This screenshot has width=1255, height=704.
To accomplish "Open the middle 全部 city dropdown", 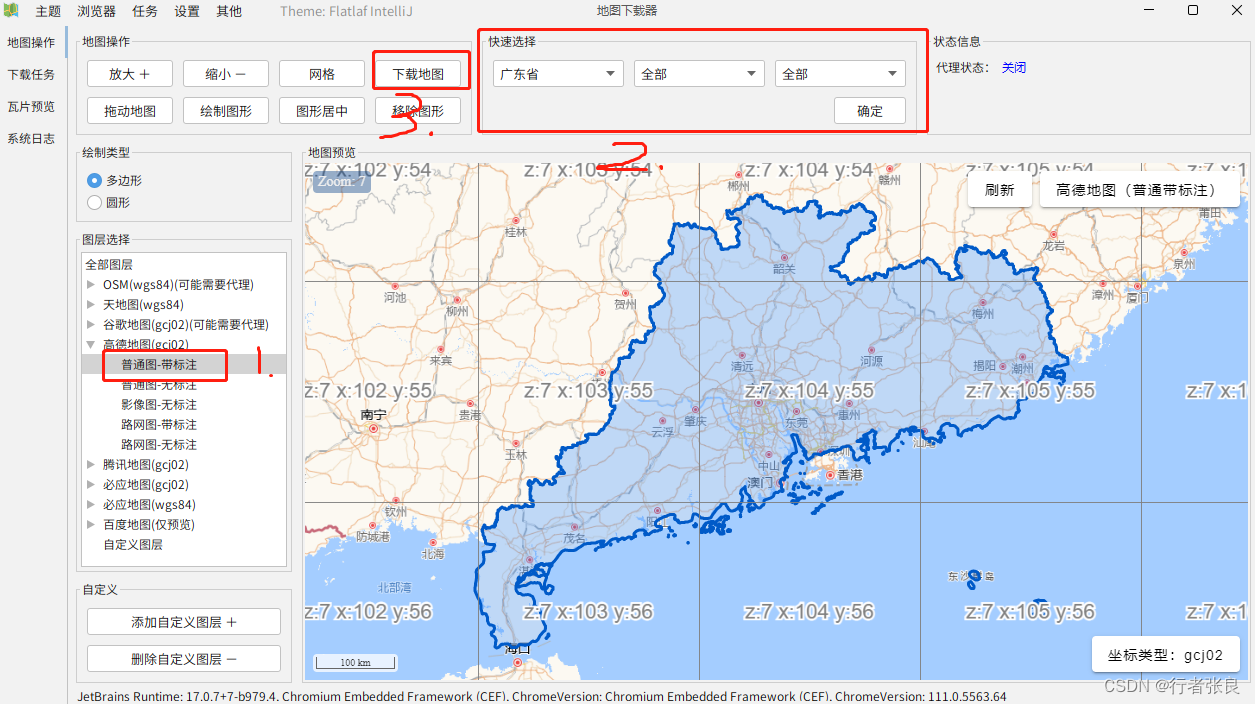I will coord(699,74).
